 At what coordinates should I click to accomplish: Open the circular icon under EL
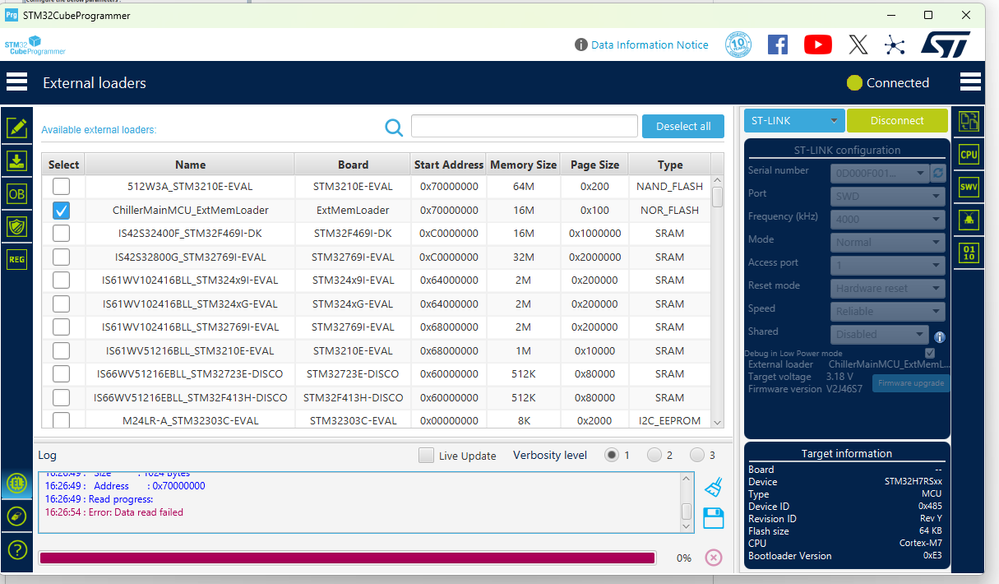17,516
